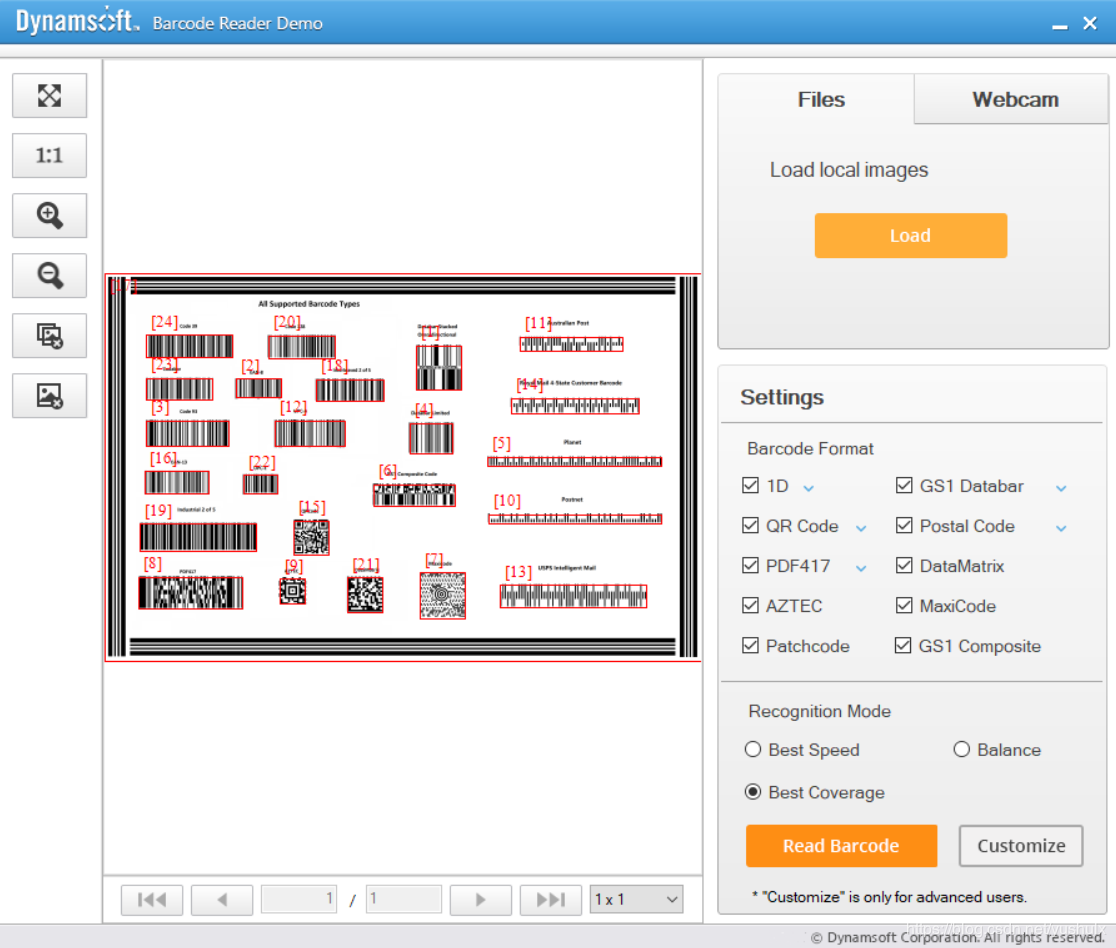Toggle the DataMatrix checkbox
The height and width of the screenshot is (948, 1116).
[904, 566]
